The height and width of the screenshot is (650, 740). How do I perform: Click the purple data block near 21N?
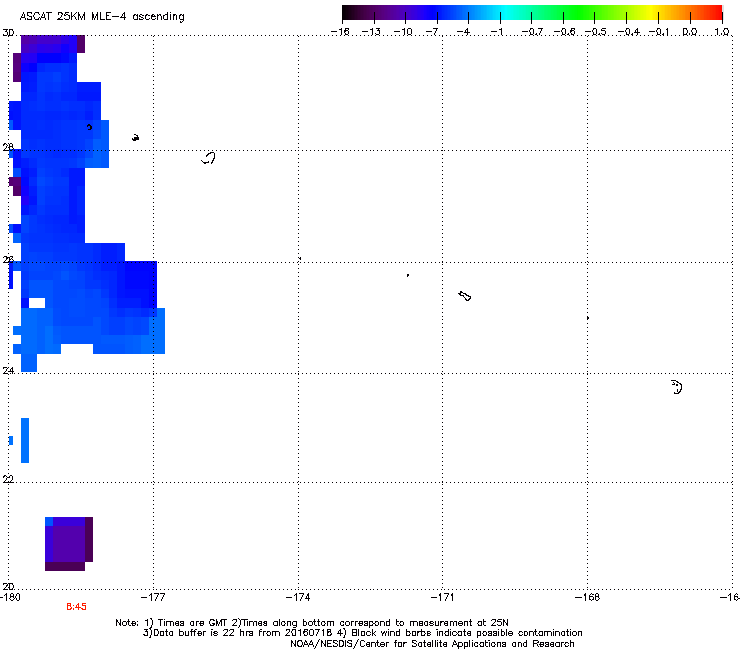tap(69, 544)
